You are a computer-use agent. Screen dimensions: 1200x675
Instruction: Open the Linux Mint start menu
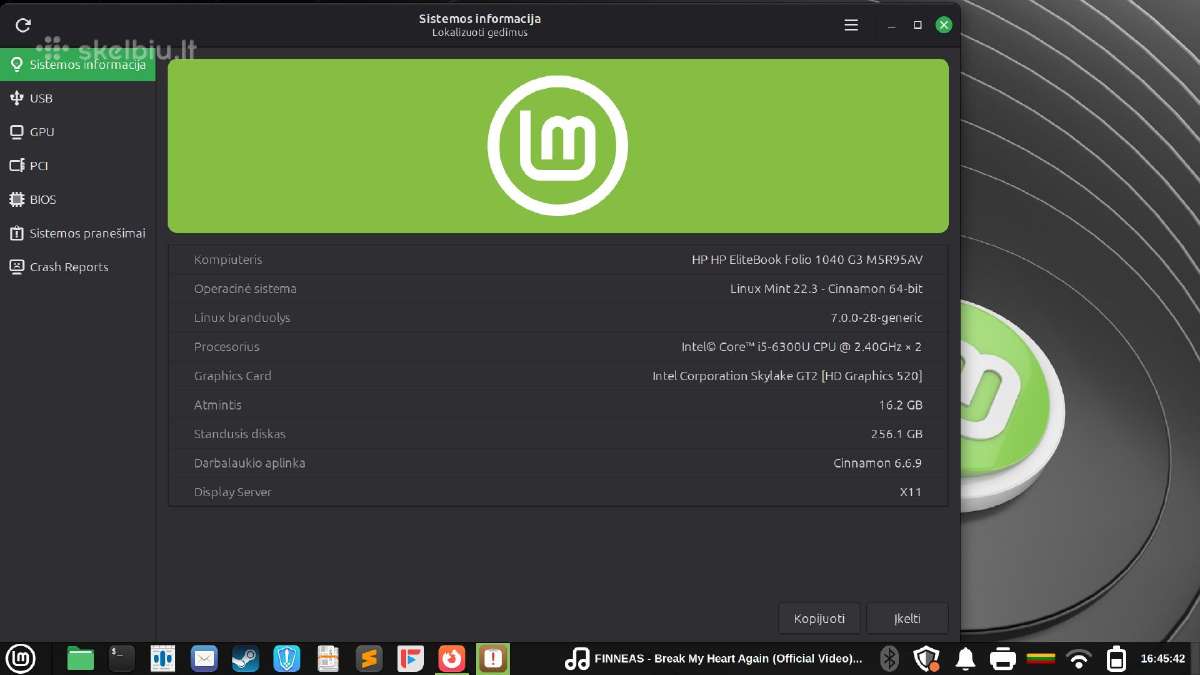pyautogui.click(x=20, y=658)
